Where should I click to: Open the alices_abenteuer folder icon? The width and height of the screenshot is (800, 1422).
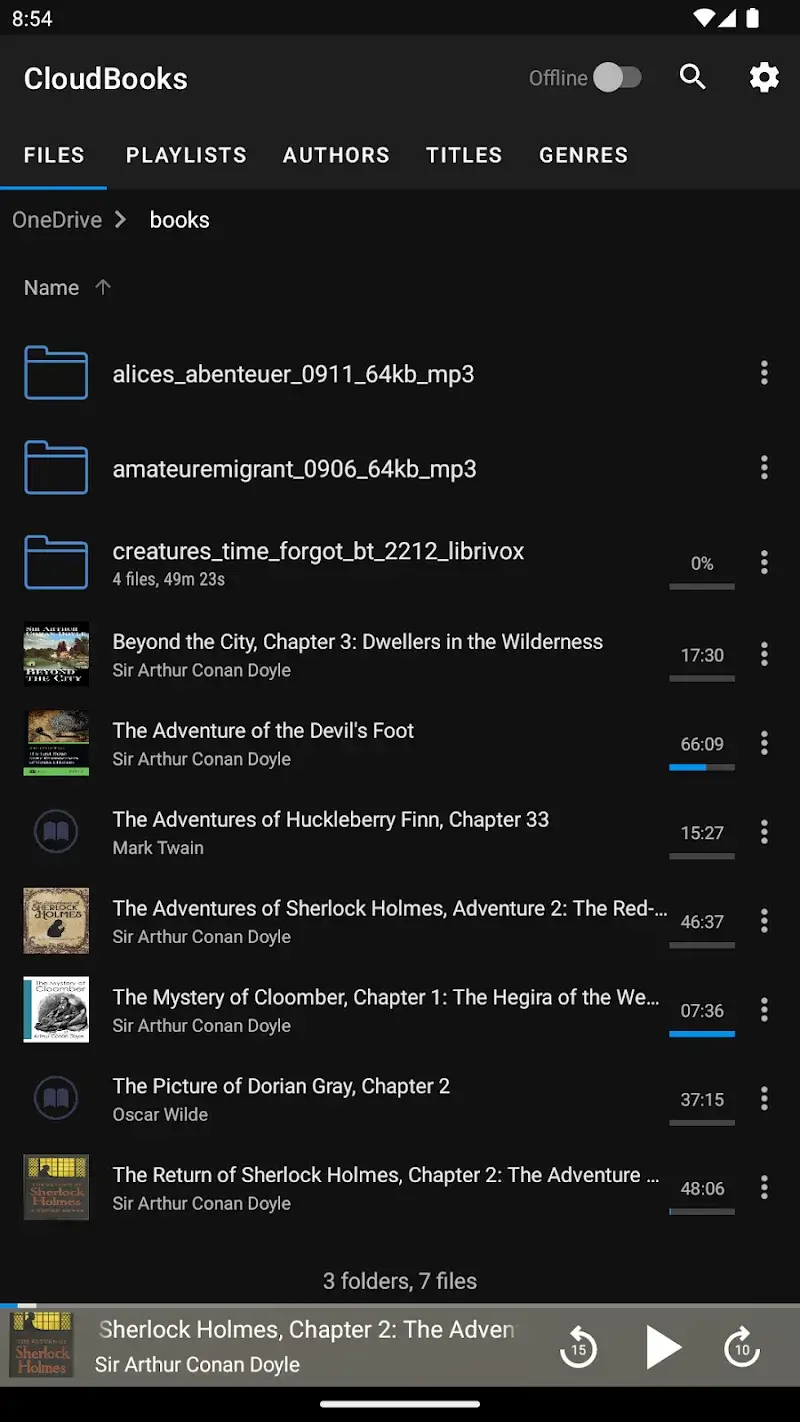point(55,373)
